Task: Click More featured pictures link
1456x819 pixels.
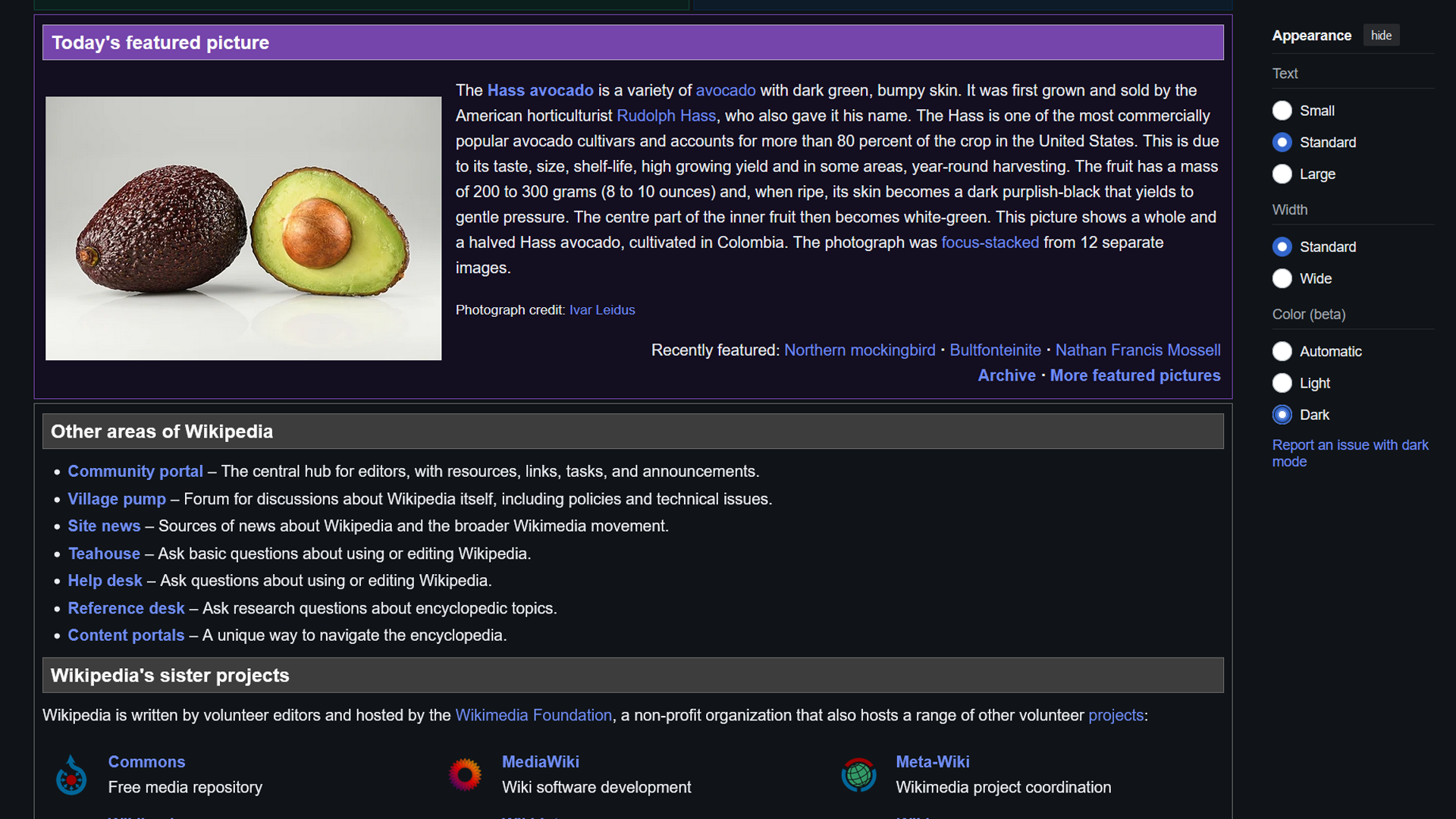Action: pyautogui.click(x=1135, y=375)
